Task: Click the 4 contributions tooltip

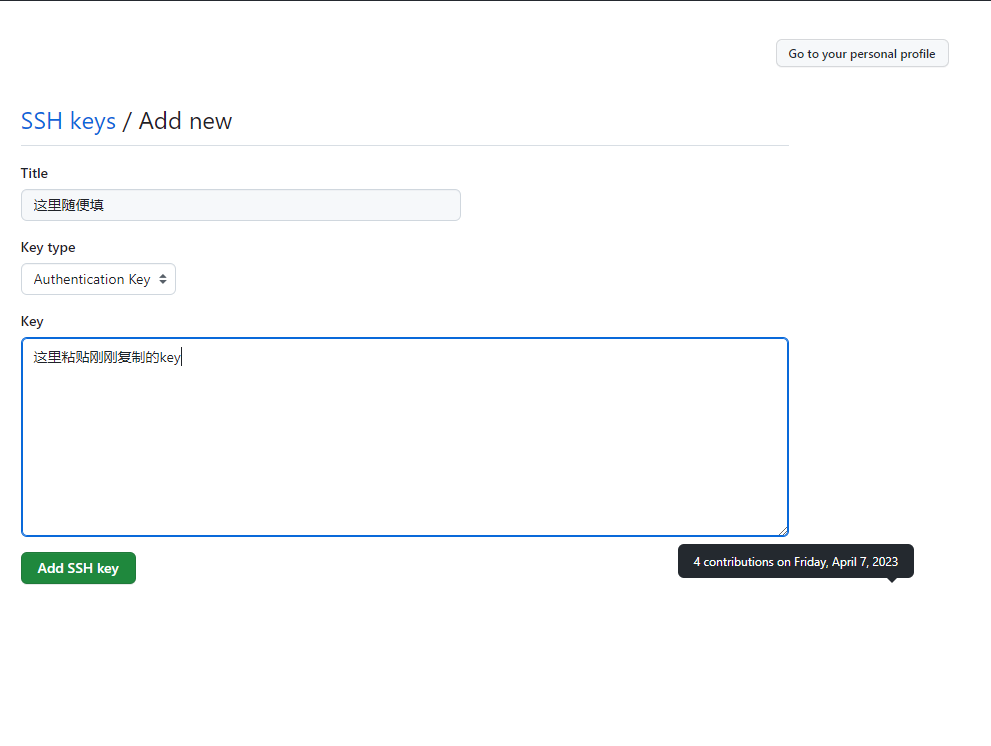Action: point(795,561)
